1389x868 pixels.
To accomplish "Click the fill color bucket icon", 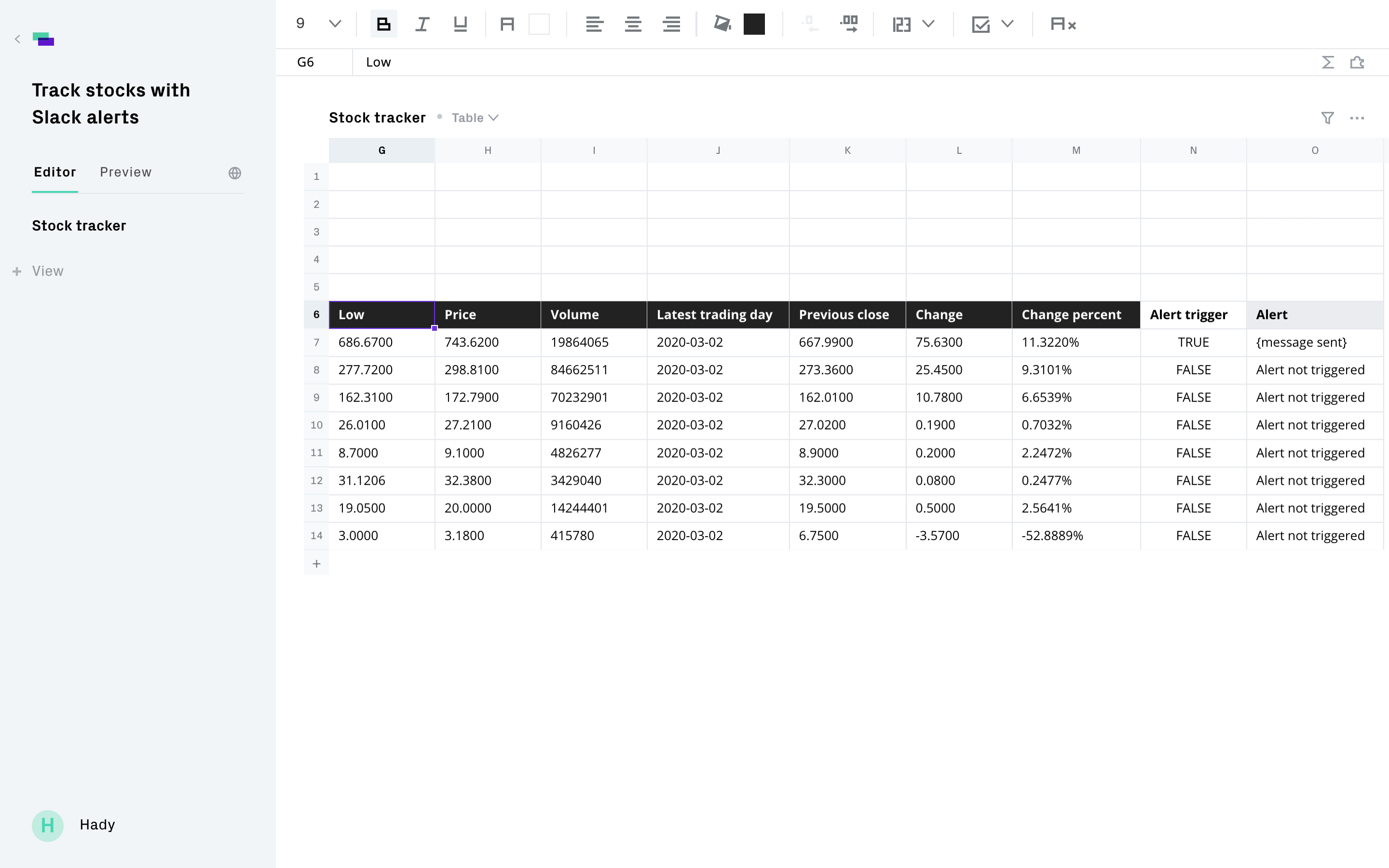I will tap(722, 24).
